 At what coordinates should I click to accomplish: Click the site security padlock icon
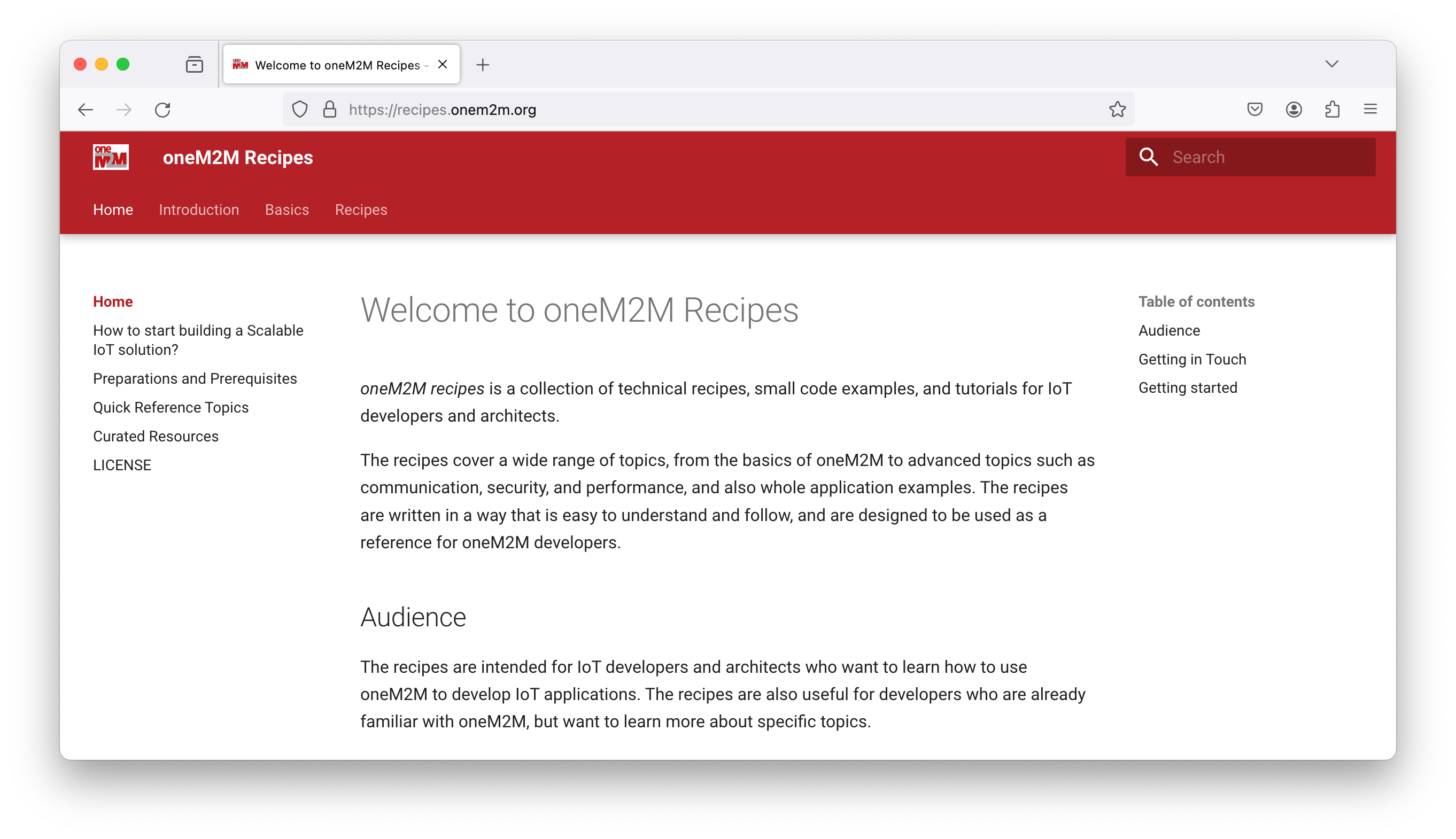point(330,110)
